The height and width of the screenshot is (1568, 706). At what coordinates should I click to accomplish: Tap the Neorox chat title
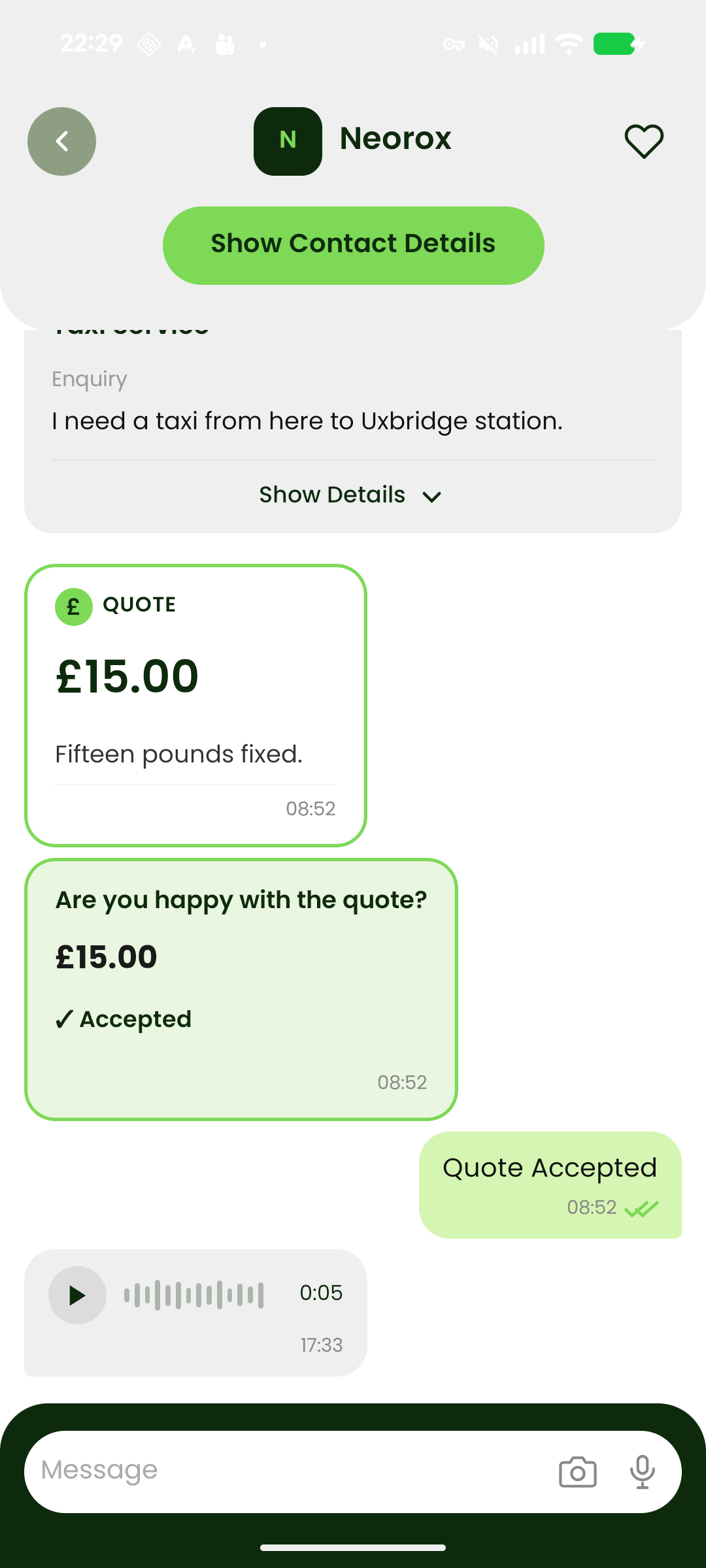(395, 139)
